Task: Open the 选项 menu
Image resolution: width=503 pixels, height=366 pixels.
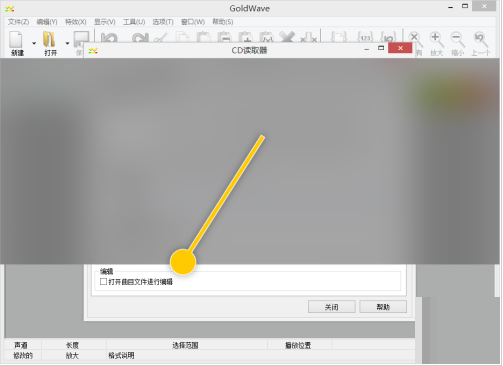Action: click(x=163, y=22)
